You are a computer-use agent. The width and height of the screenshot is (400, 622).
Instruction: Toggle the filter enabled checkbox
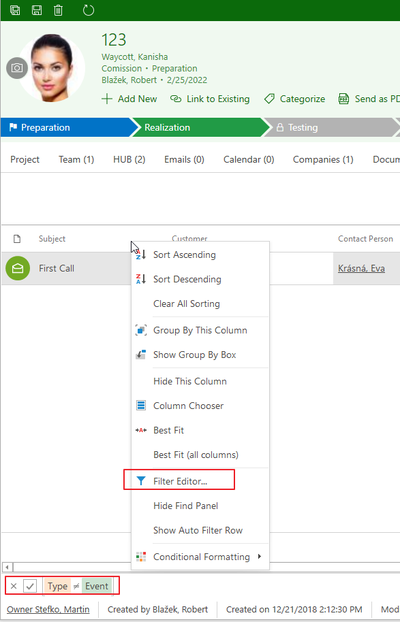pyautogui.click(x=30, y=586)
